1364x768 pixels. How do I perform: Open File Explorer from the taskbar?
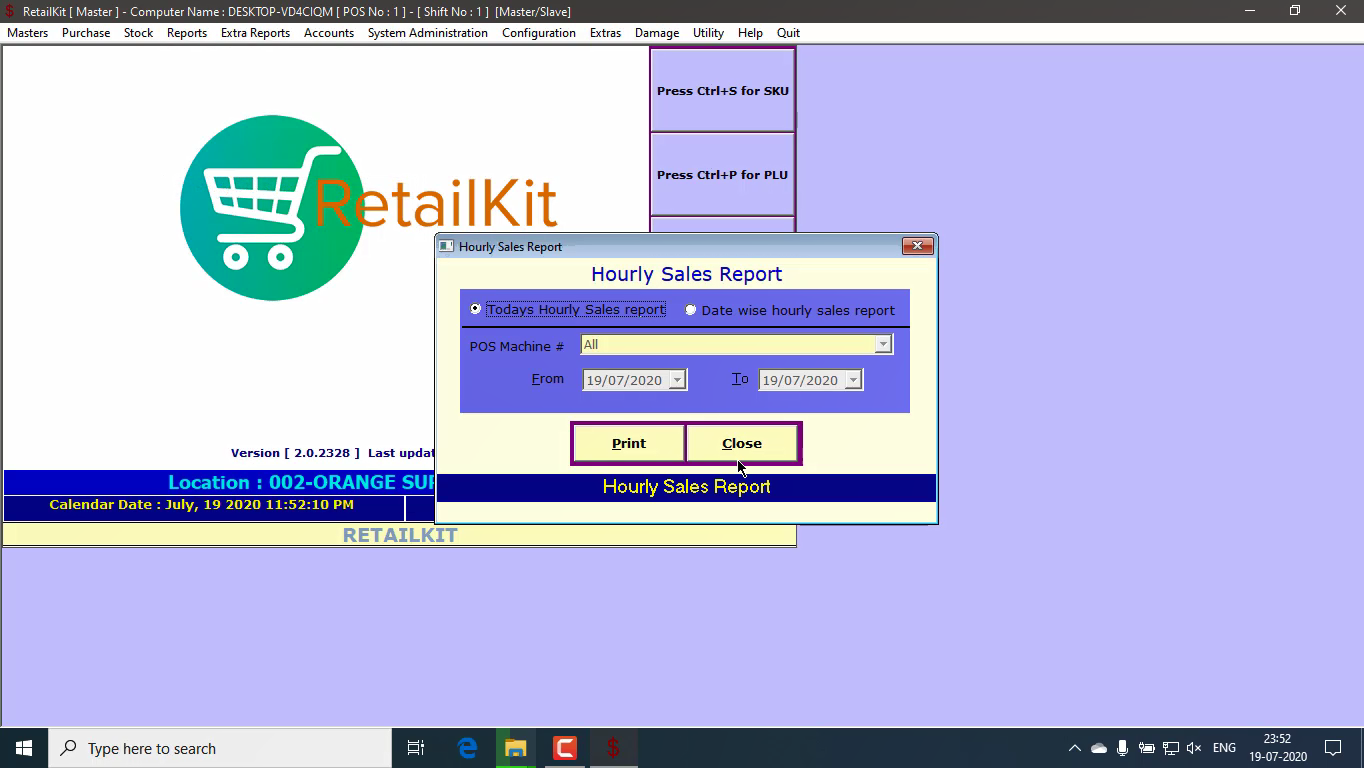click(516, 748)
